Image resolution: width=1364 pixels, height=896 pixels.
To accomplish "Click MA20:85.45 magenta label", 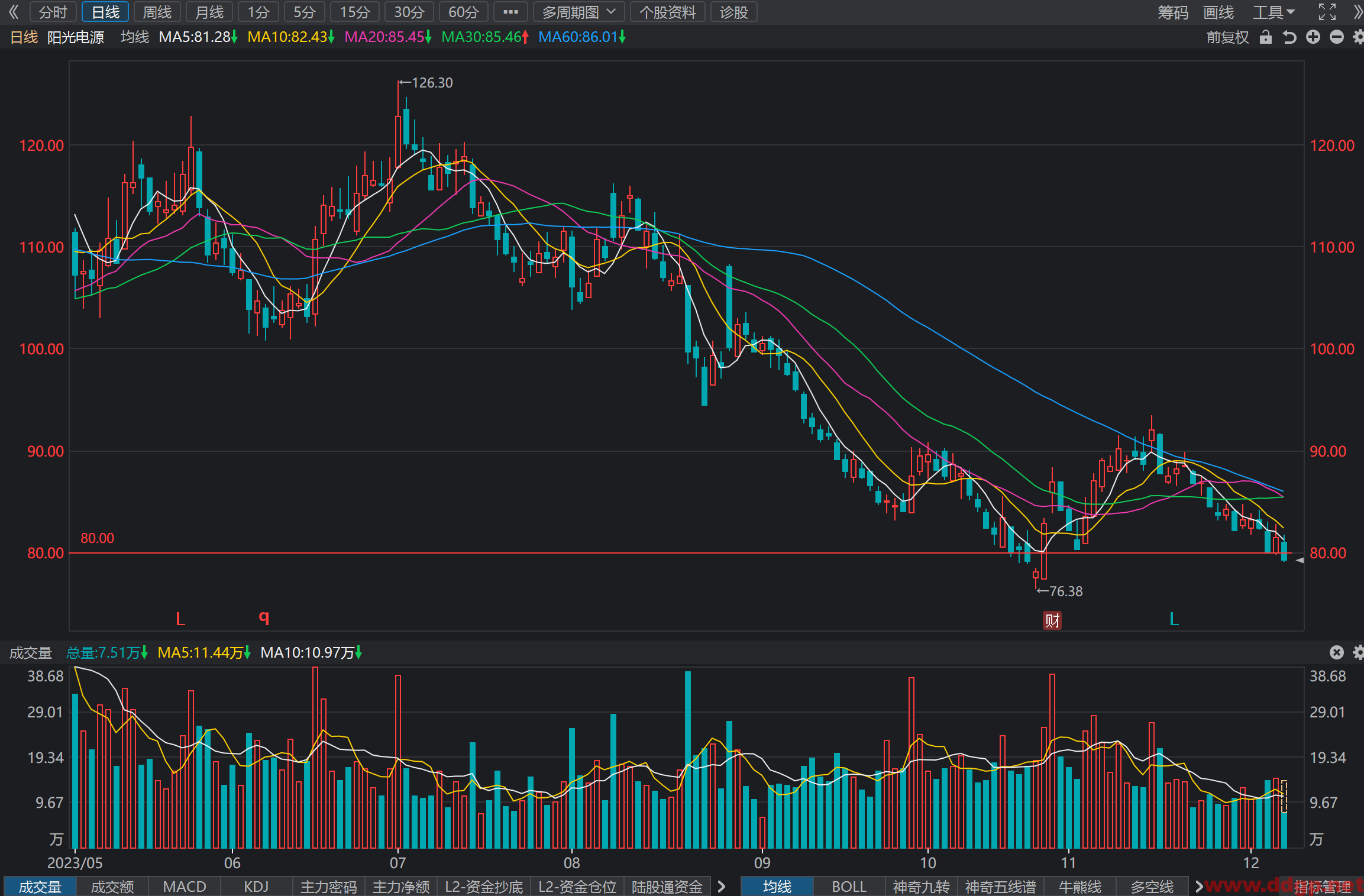I will click(x=388, y=37).
